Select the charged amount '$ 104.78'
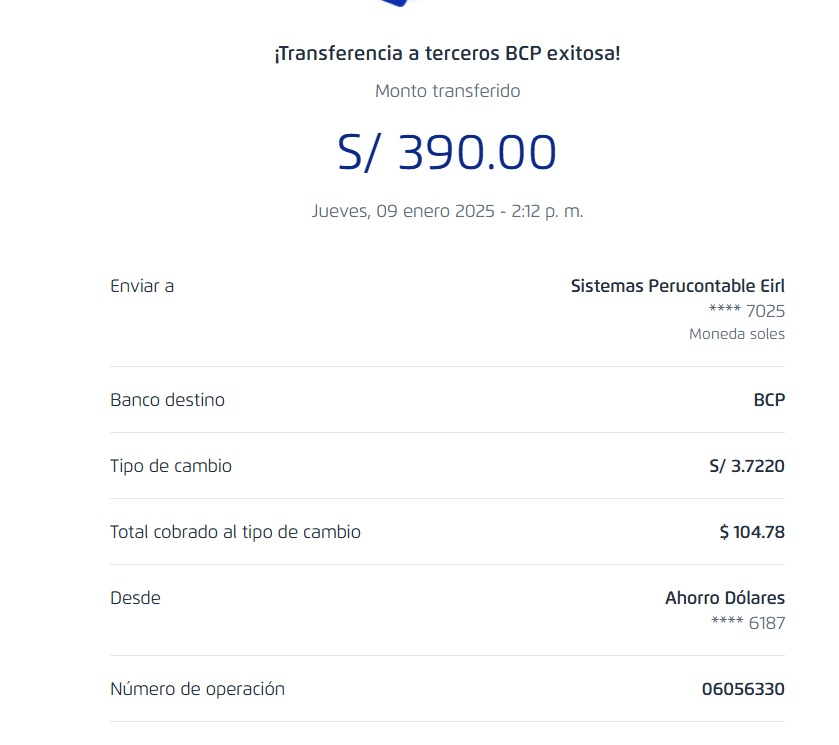Image resolution: width=839 pixels, height=745 pixels. tap(752, 532)
